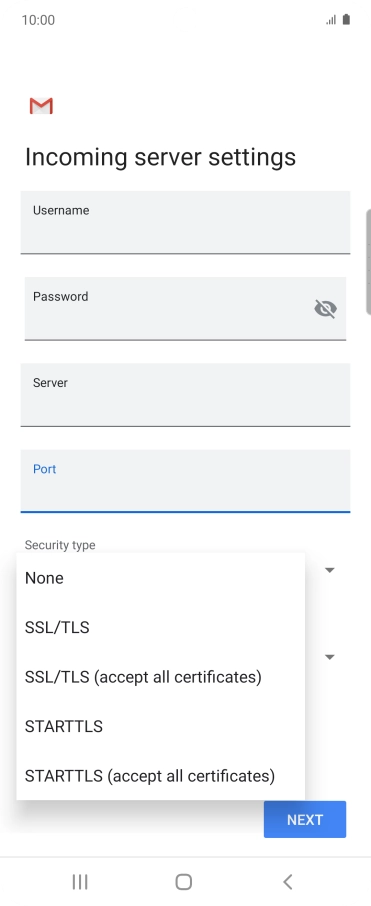This screenshot has width=371, height=906.
Task: Tap the home navigation icon
Action: coord(184,882)
